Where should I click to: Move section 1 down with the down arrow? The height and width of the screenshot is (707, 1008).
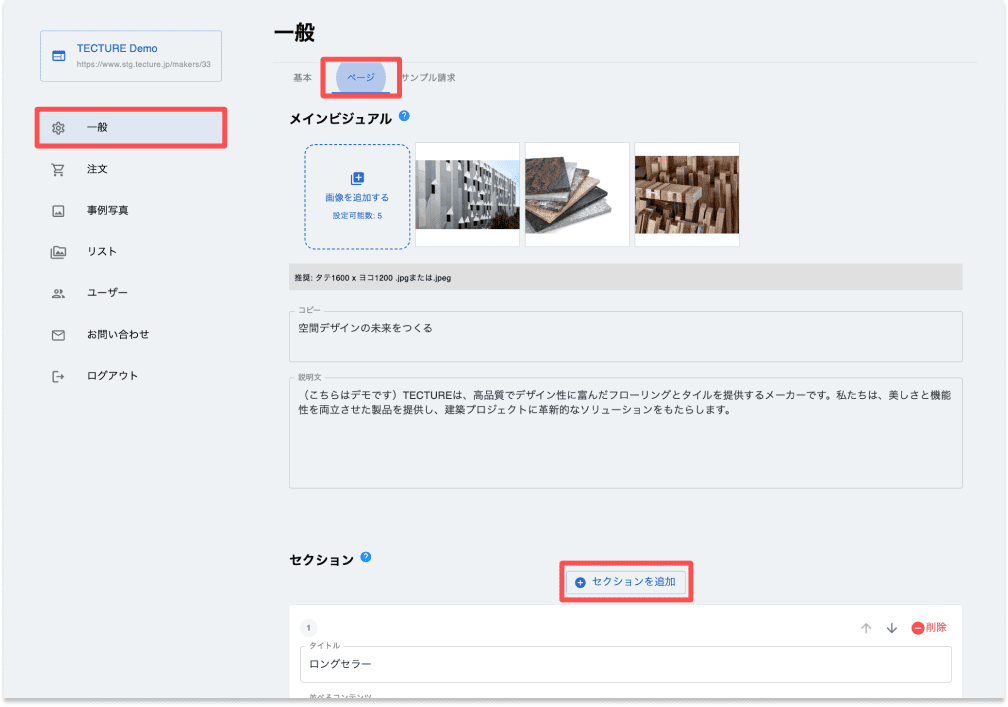891,627
